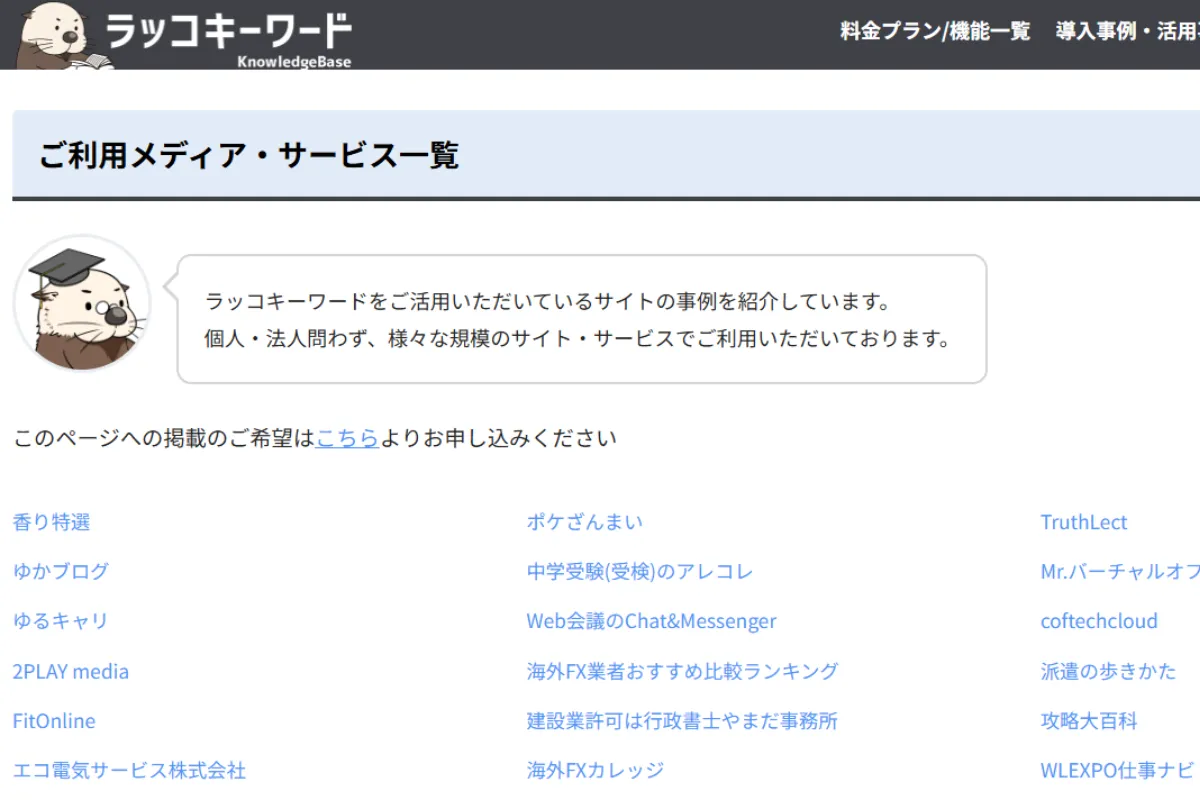Open 海外FX業者おすすめ比較ランキング link
1200x800 pixels.
coord(683,671)
